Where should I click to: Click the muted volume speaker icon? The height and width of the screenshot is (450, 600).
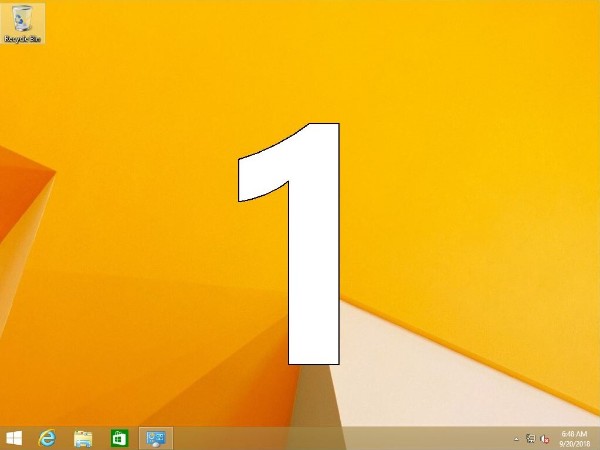545,439
